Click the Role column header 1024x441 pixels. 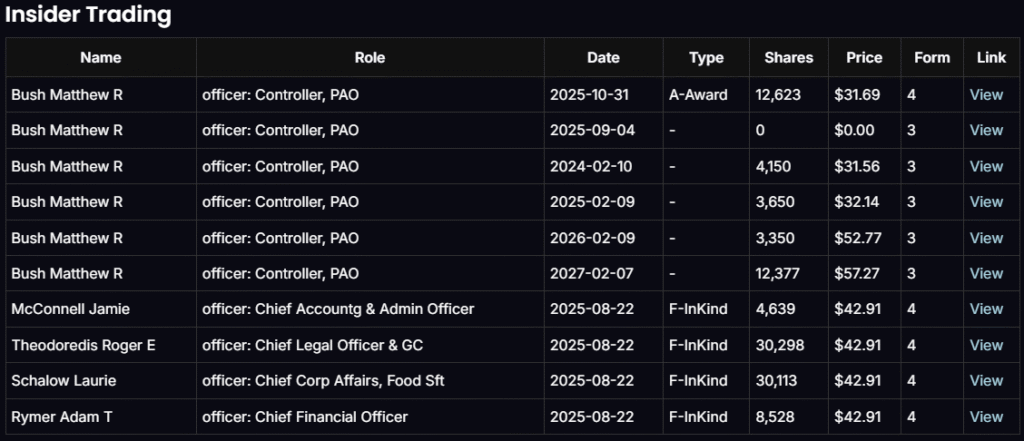pos(369,58)
